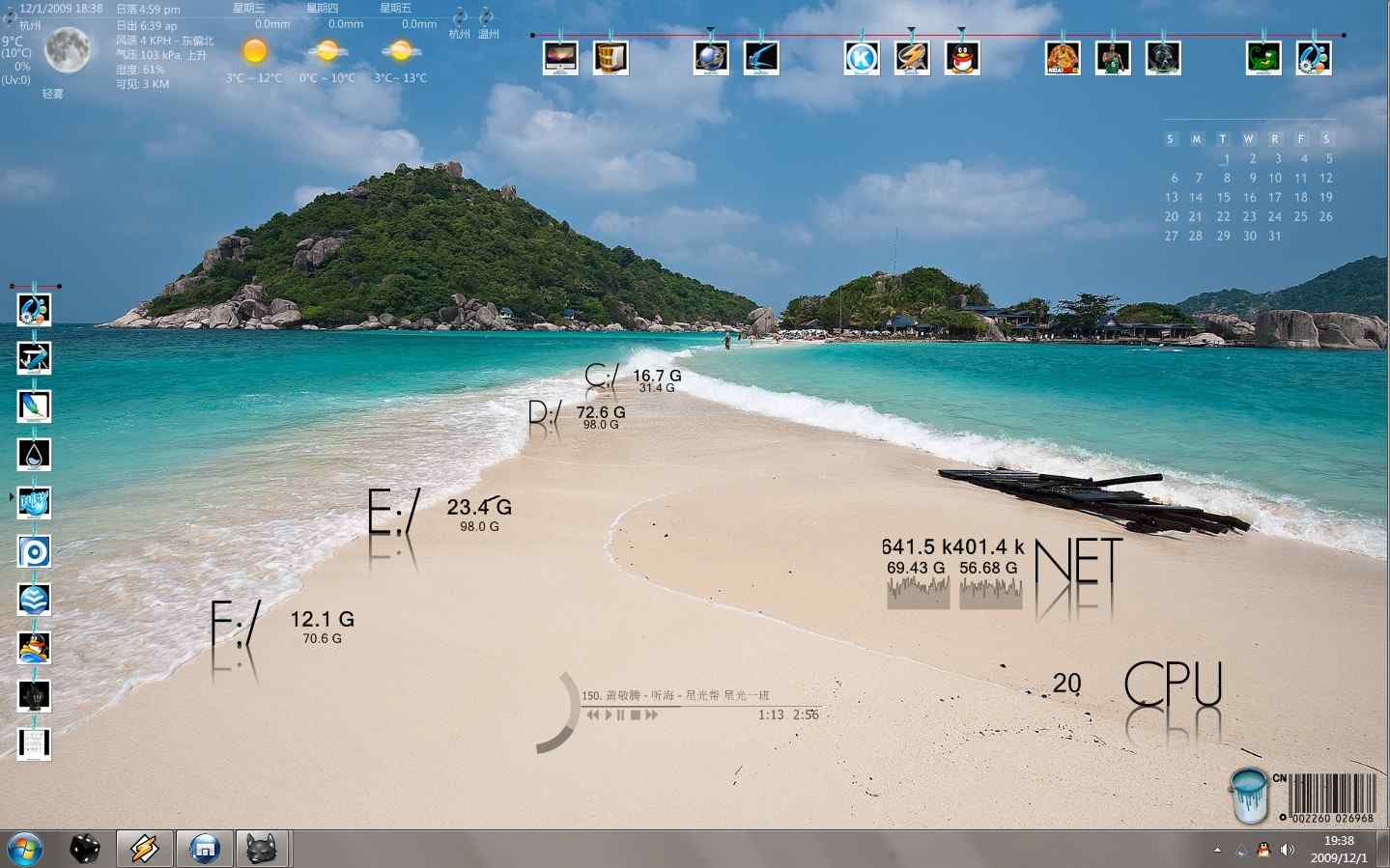The height and width of the screenshot is (868, 1390).
Task: Click the QQ penguin tray icon
Action: (x=1263, y=850)
